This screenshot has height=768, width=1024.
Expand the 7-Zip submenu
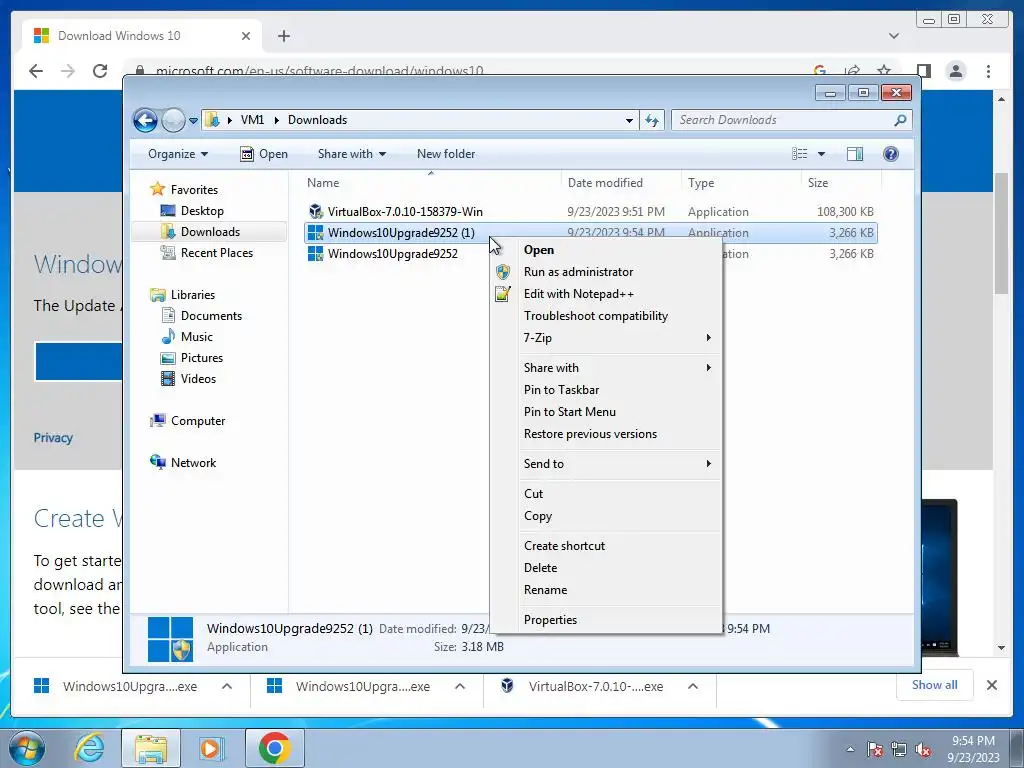coord(606,338)
